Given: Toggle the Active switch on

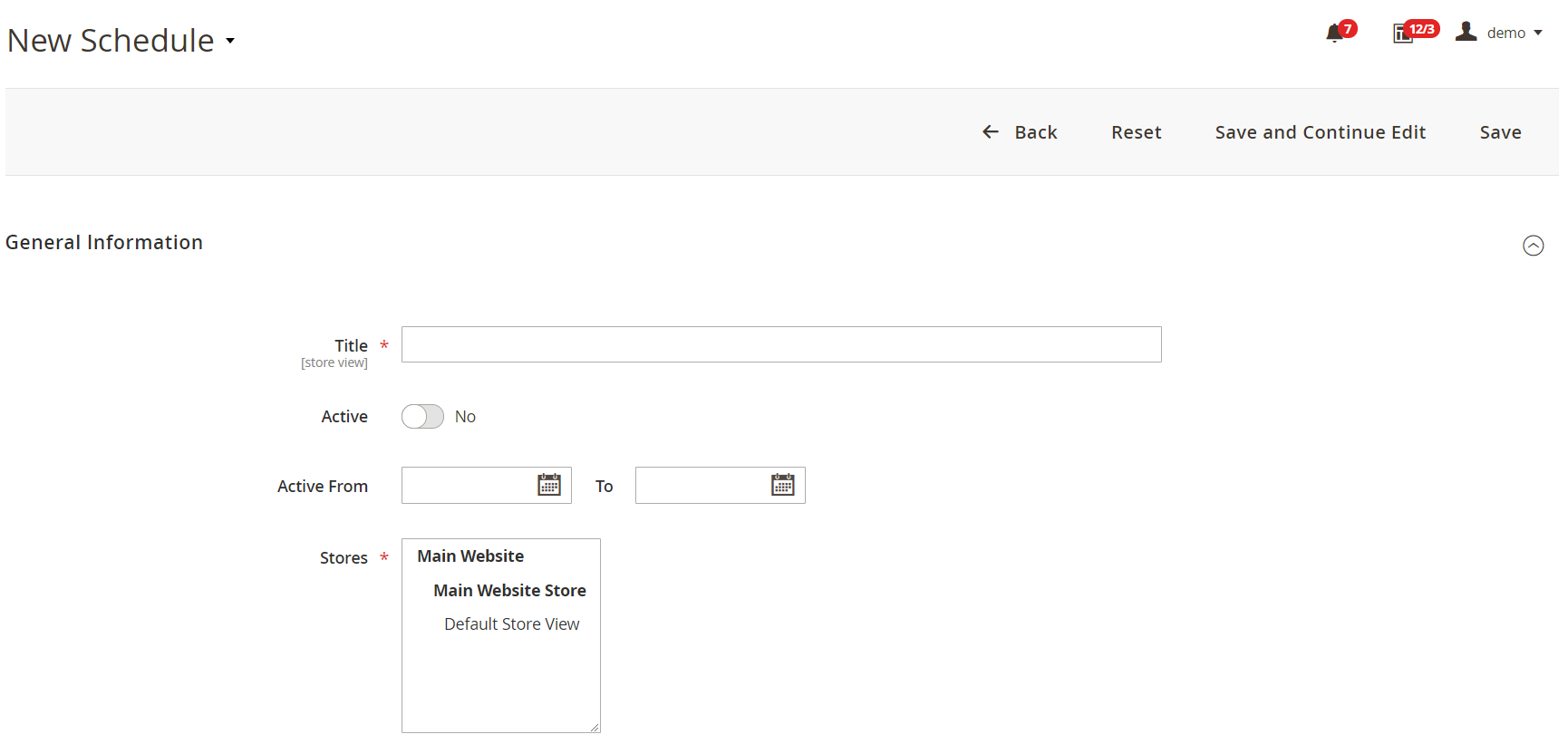Looking at the screenshot, I should point(422,416).
